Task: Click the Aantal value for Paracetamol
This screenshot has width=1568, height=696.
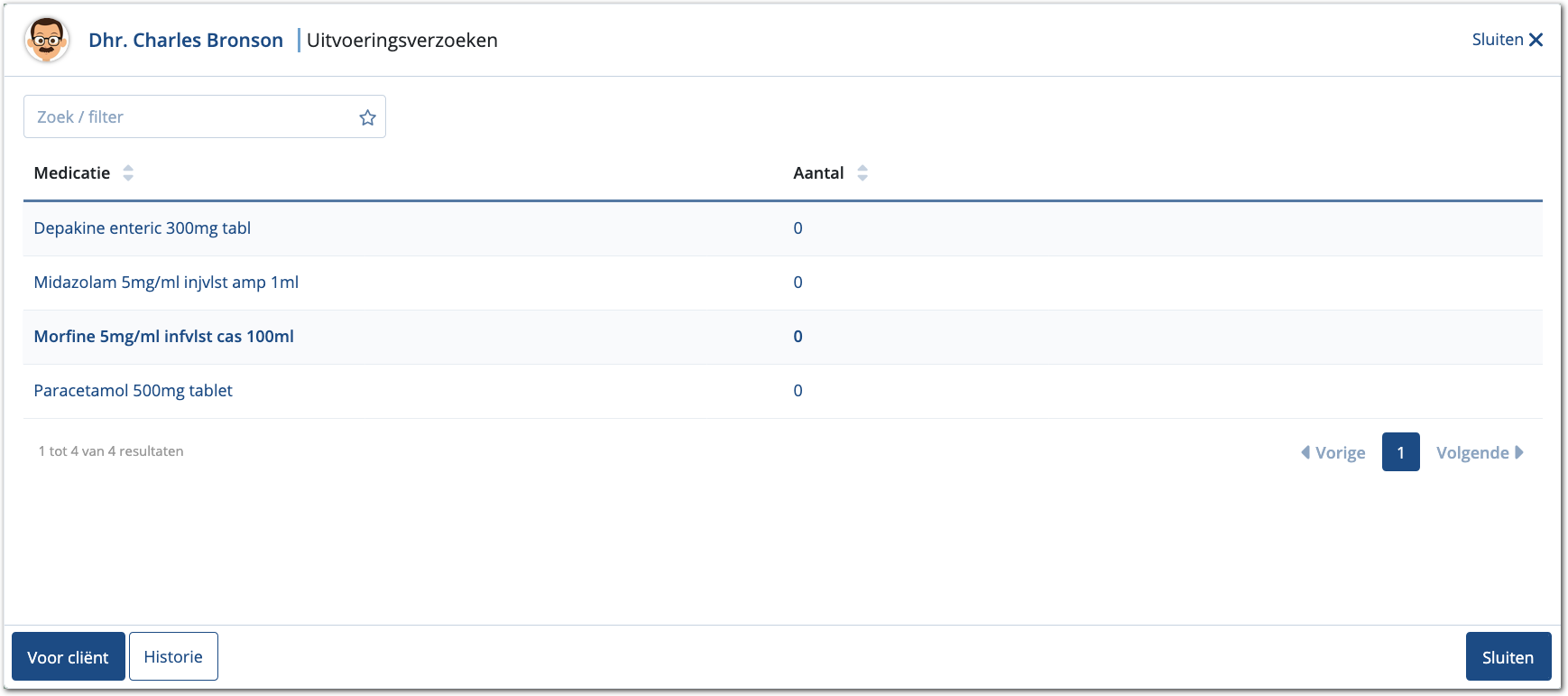Action: pyautogui.click(x=798, y=391)
